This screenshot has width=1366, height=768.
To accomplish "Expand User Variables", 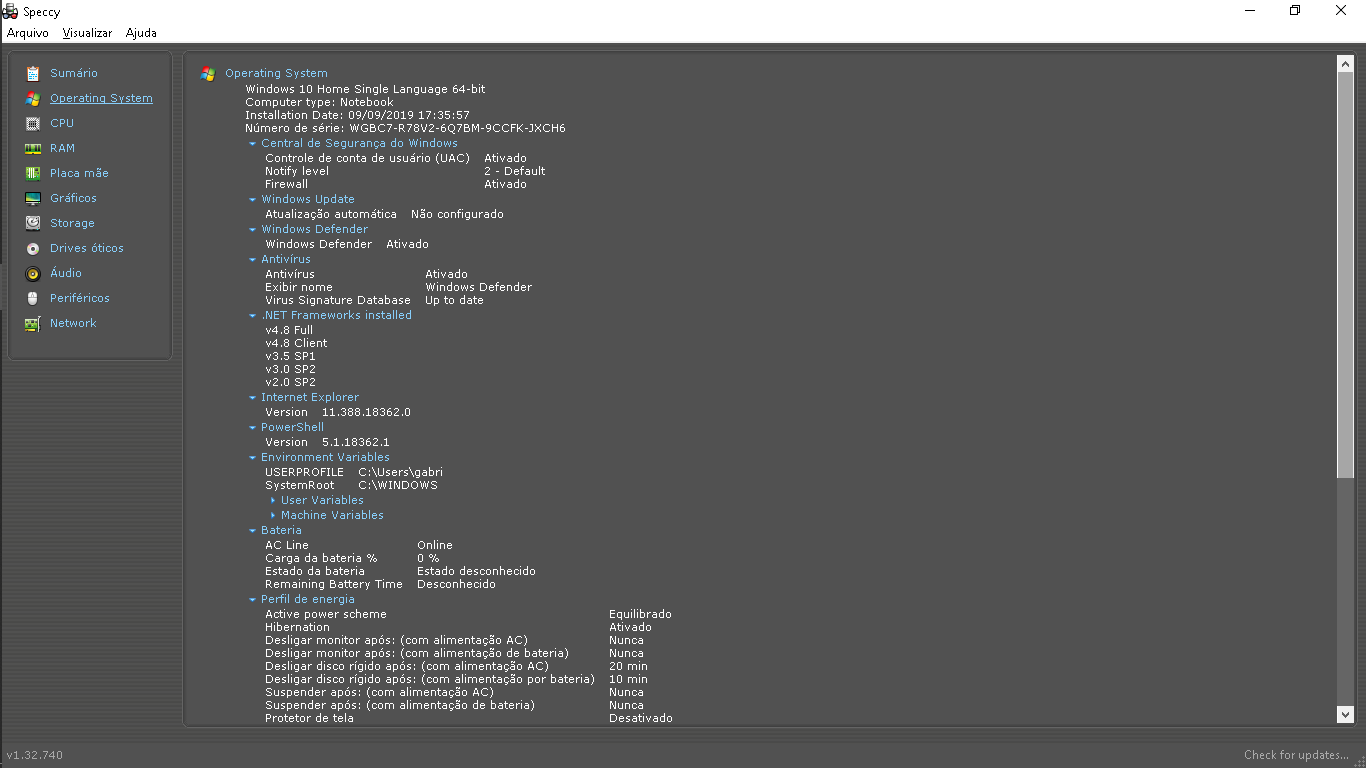I will pyautogui.click(x=273, y=500).
